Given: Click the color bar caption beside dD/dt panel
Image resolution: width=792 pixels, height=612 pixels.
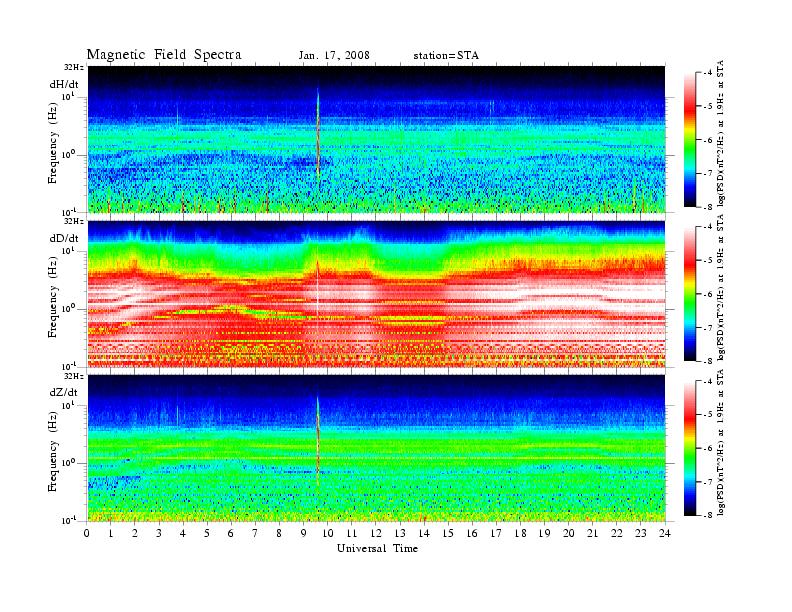Looking at the screenshot, I should click(721, 287).
